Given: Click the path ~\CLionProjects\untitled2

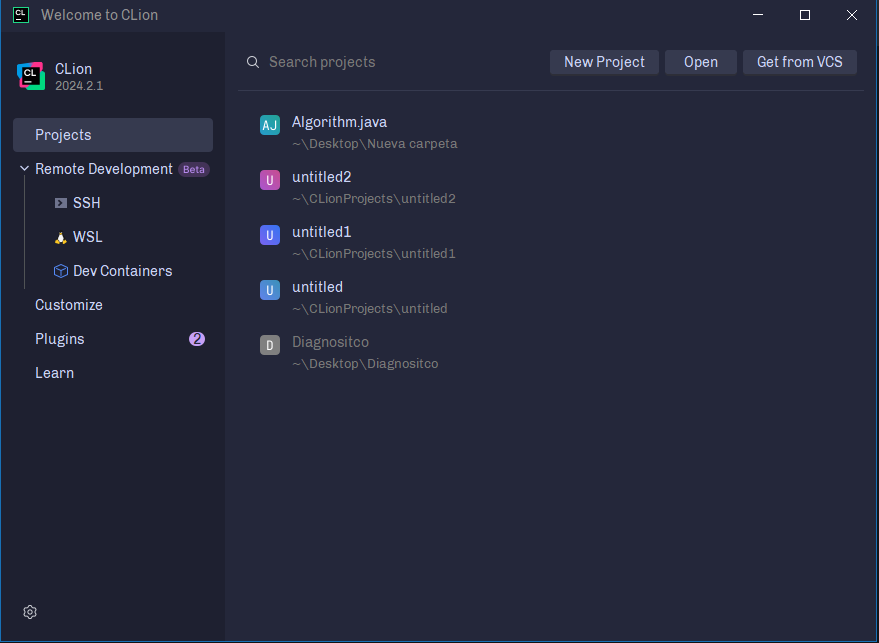Looking at the screenshot, I should coord(374,199).
